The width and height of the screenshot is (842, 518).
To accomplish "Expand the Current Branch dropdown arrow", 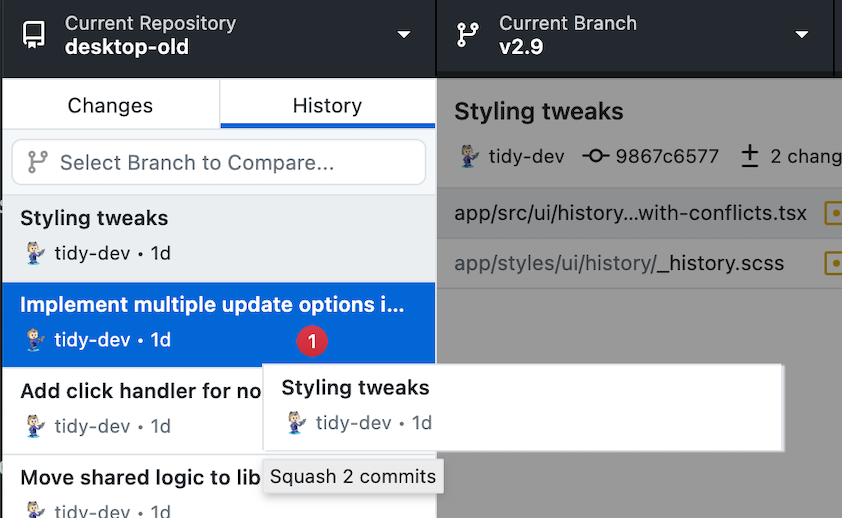I will click(802, 35).
